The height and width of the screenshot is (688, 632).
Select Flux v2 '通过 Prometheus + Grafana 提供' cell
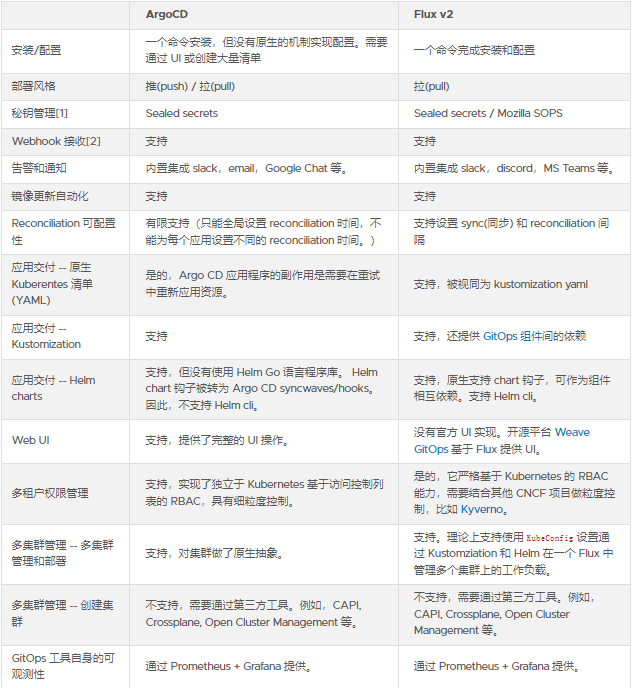click(x=496, y=666)
